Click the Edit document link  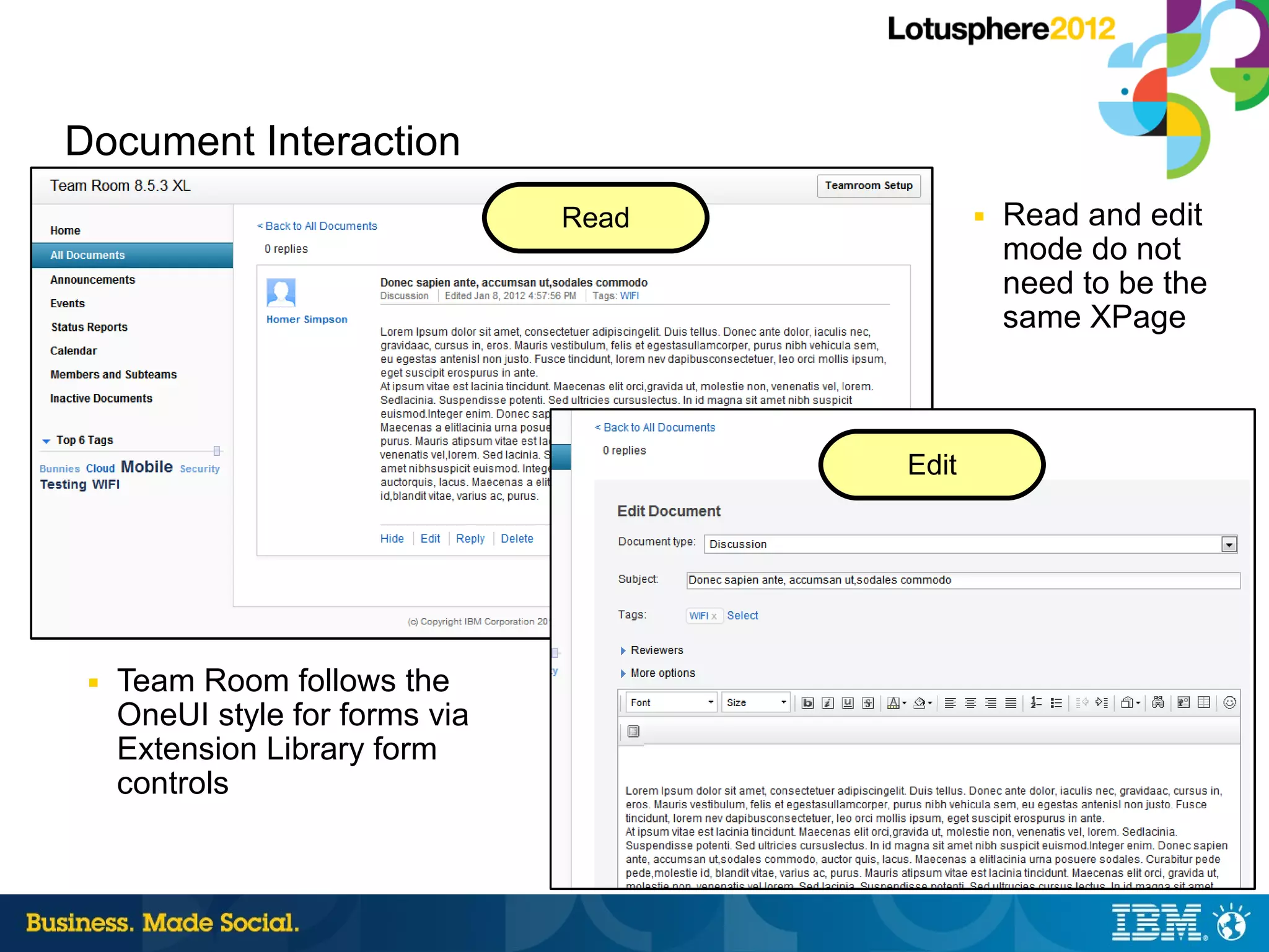point(430,539)
